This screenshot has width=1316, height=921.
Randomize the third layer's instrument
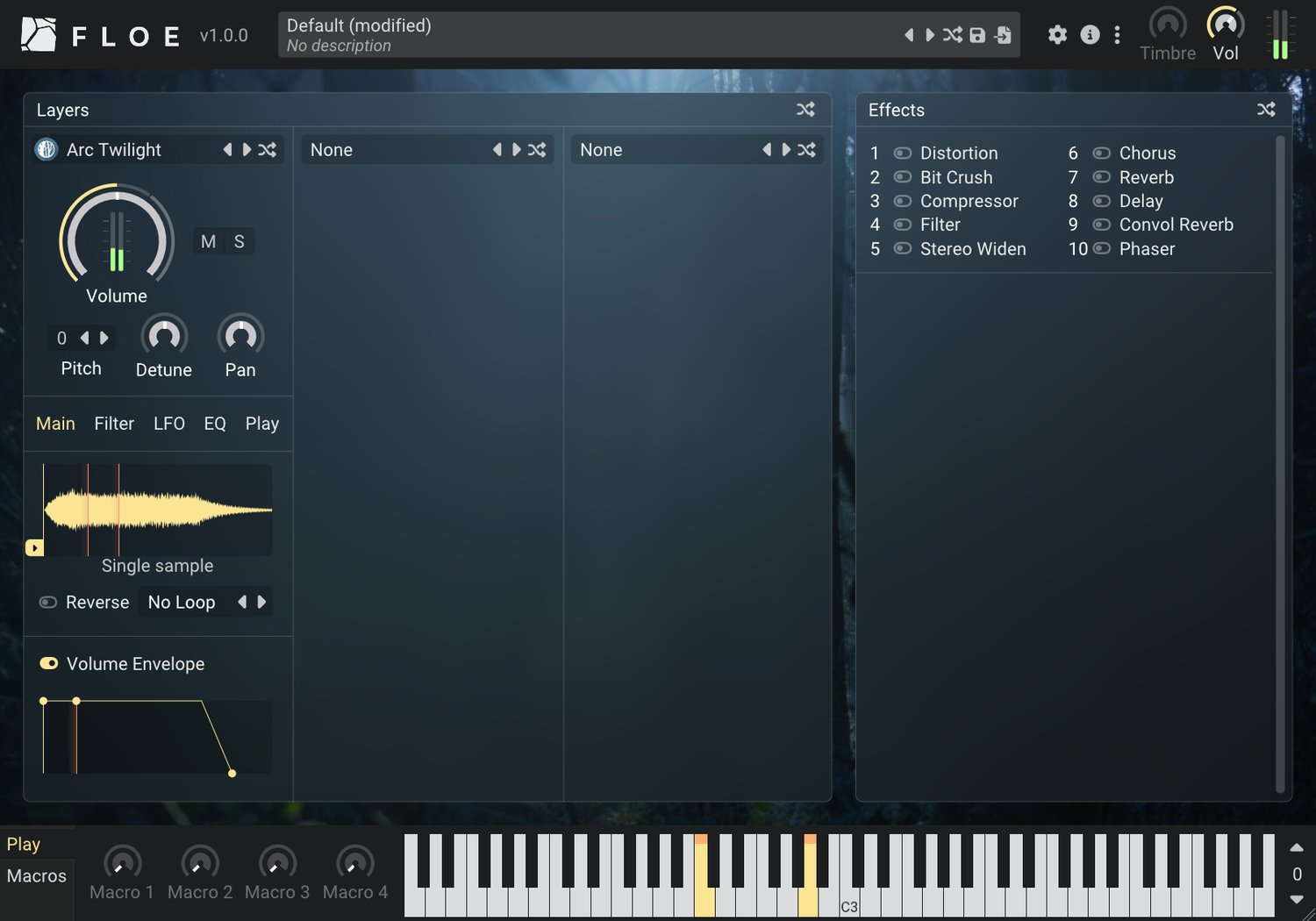pos(806,150)
